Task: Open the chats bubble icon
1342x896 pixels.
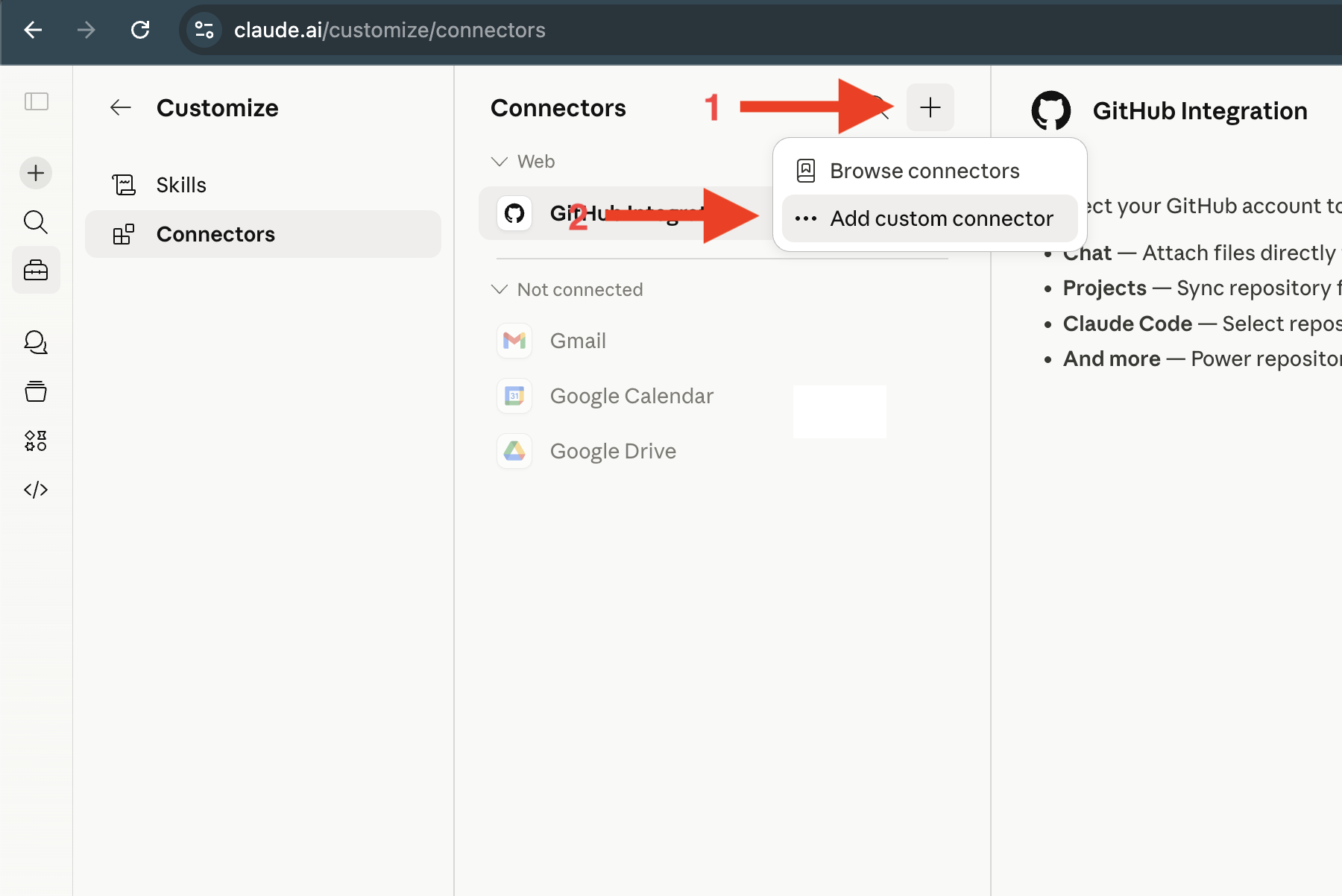Action: 35,343
